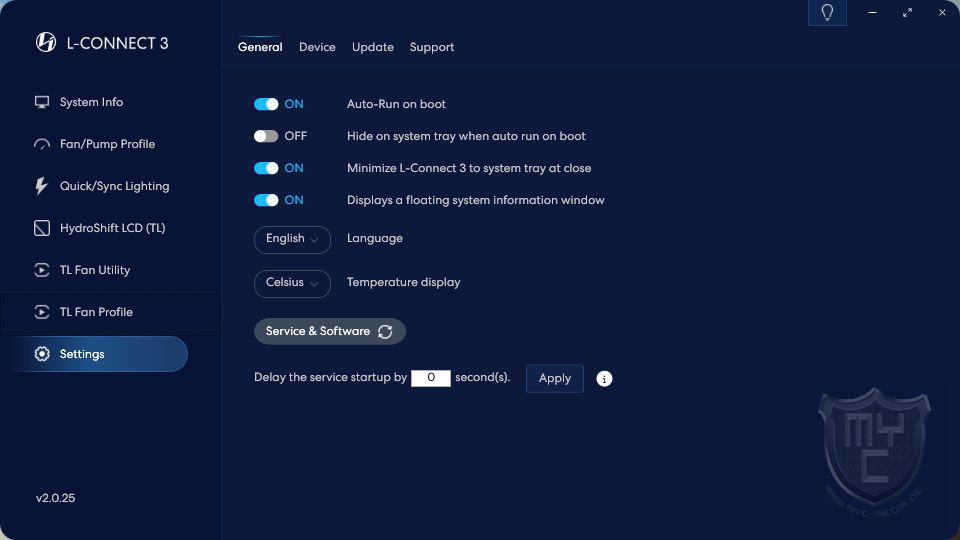Click the Apply button

tap(555, 378)
